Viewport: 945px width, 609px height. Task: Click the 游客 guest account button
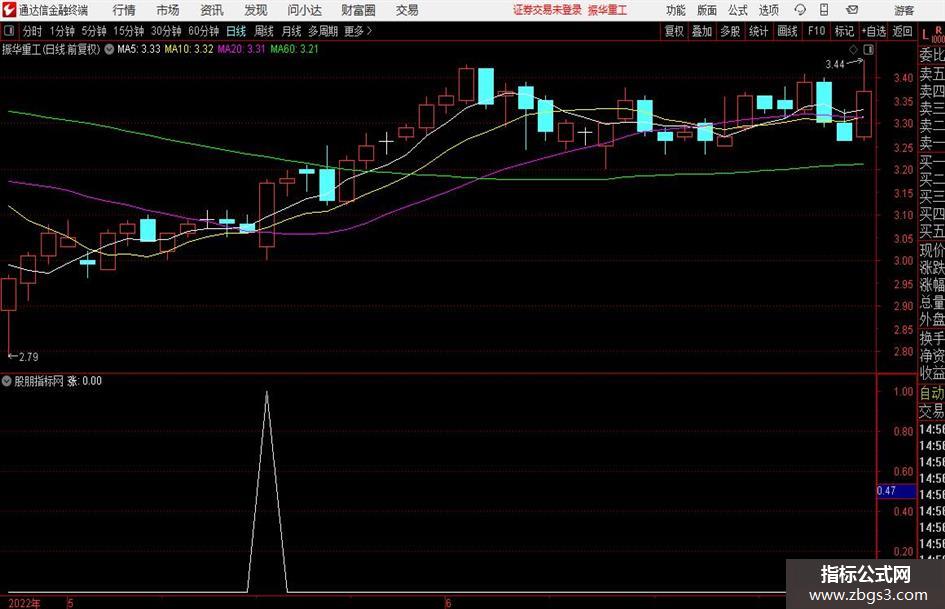pos(904,10)
